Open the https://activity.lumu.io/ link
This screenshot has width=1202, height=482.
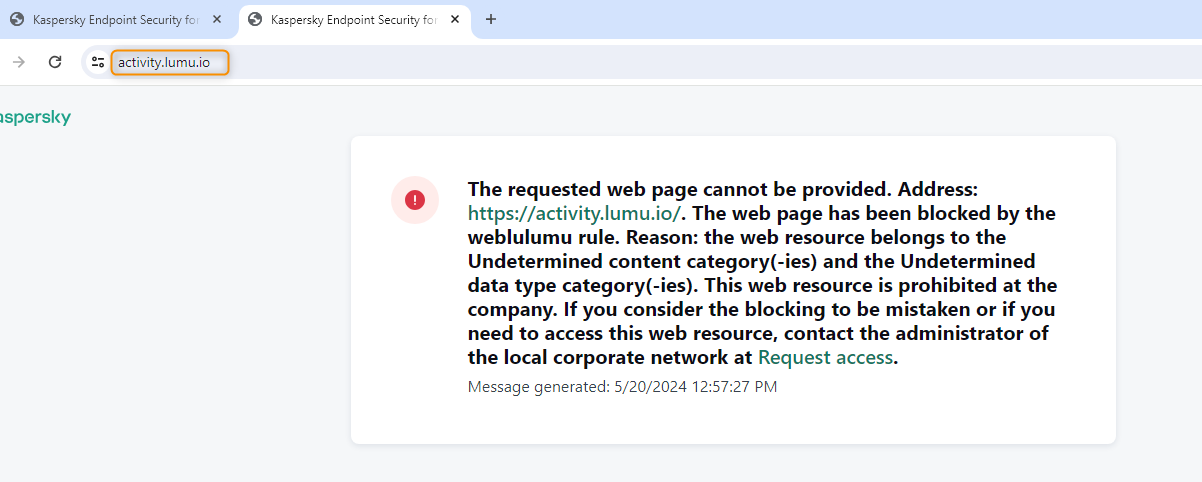[574, 214]
